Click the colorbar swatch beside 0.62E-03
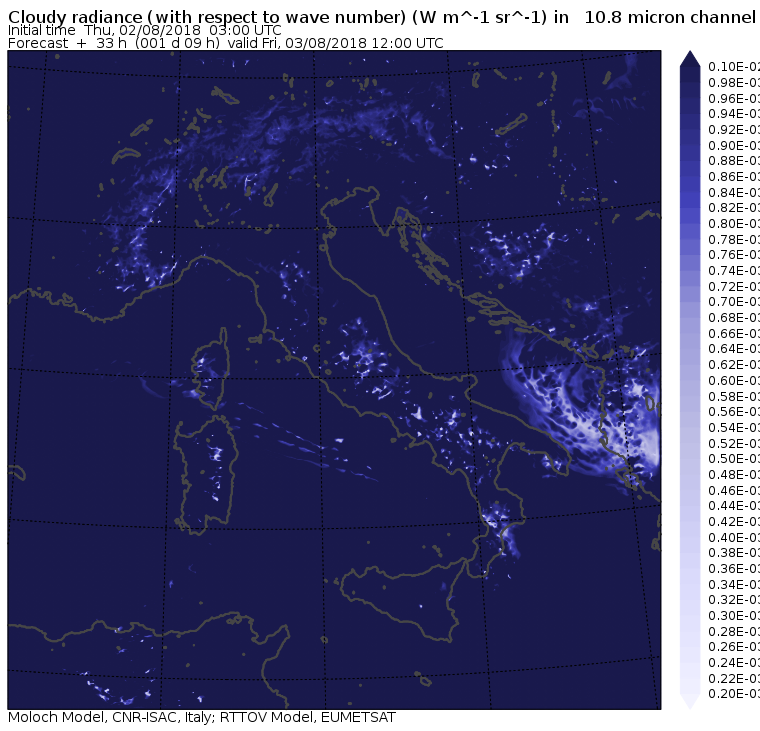Viewport: 760px width, 731px height. pyautogui.click(x=690, y=365)
